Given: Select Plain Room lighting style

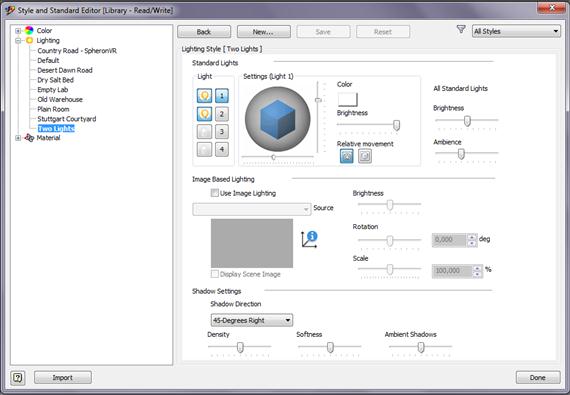Looking at the screenshot, I should [x=53, y=109].
